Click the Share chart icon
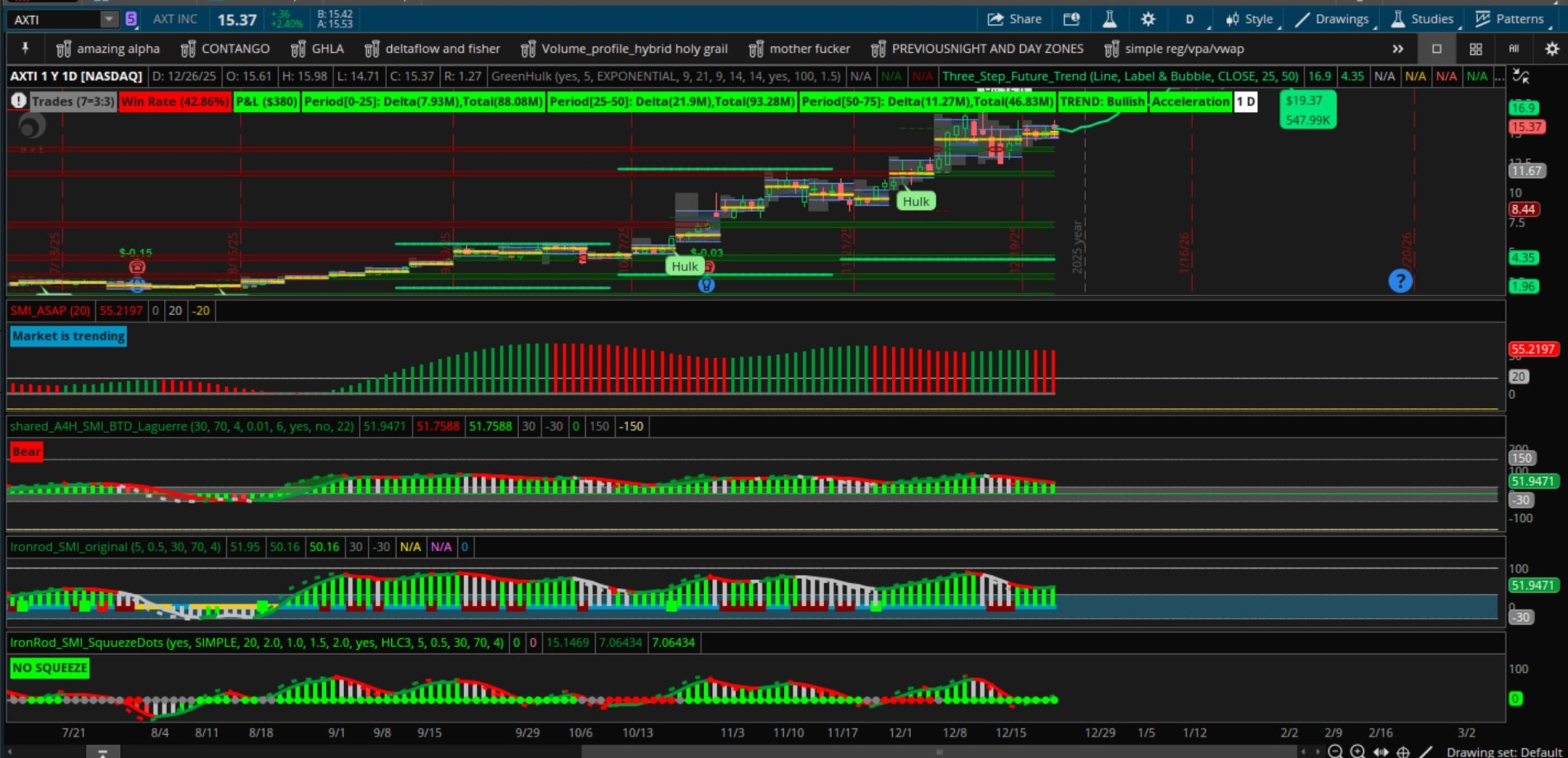Screen dimensions: 1568x758 (1014, 19)
